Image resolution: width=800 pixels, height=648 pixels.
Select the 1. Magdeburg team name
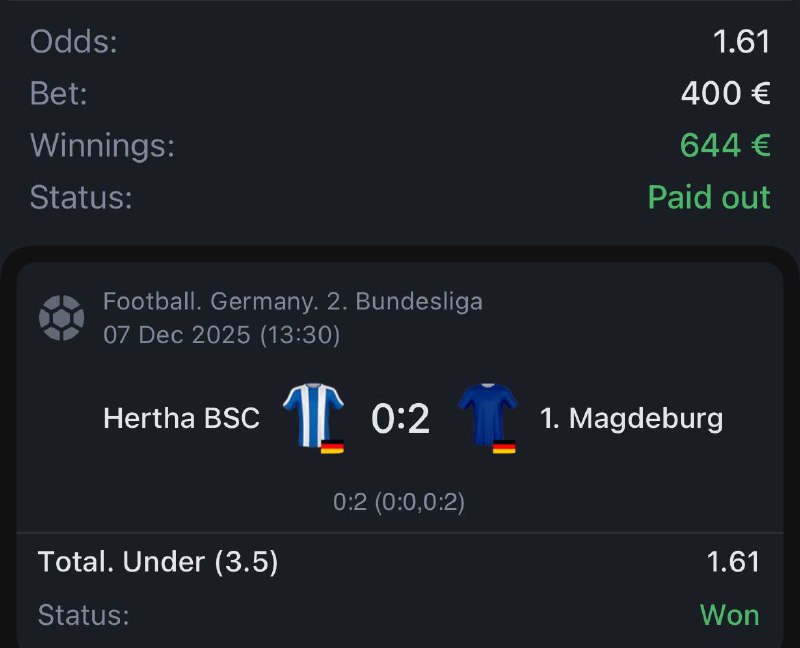[631, 418]
